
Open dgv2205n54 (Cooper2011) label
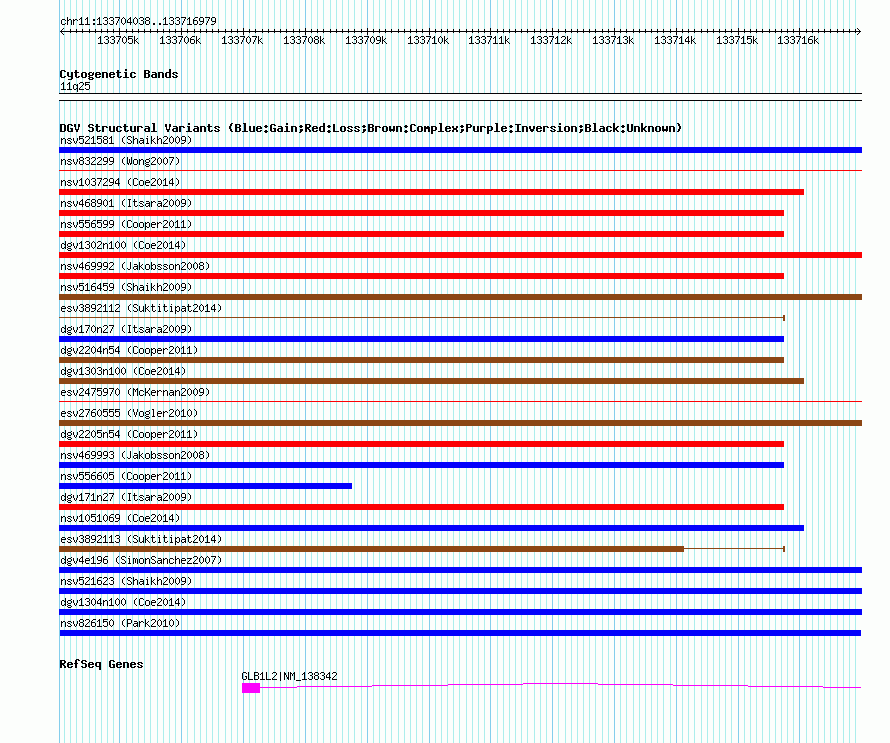point(129,434)
